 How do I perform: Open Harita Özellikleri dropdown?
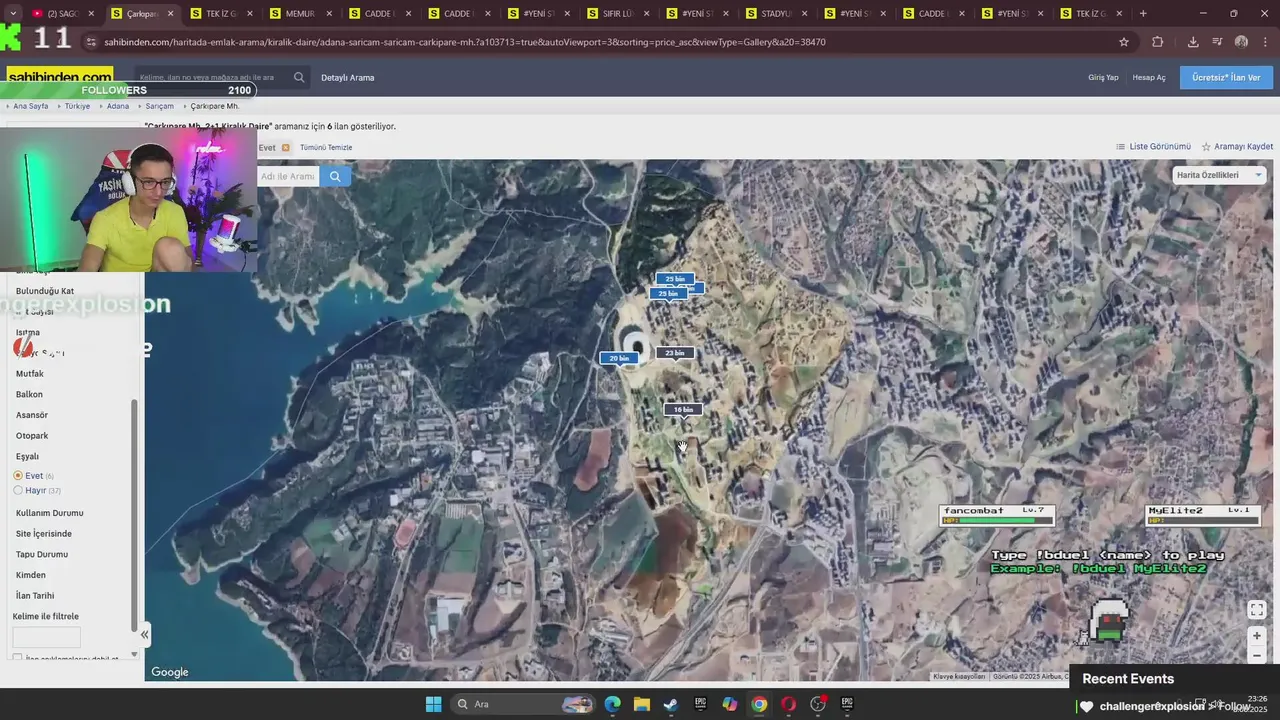(x=1219, y=175)
